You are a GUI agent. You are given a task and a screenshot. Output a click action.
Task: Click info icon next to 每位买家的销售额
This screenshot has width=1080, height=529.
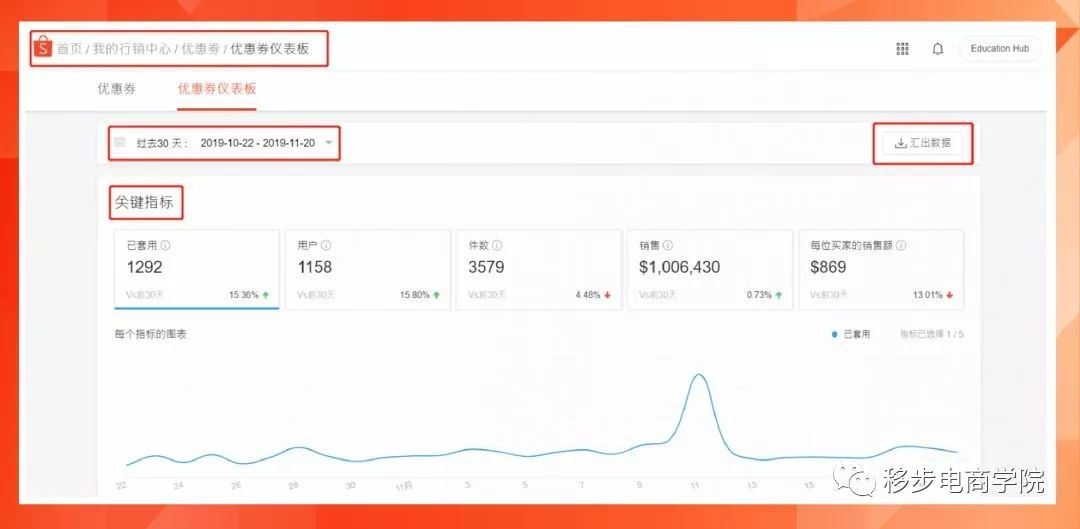tap(901, 245)
